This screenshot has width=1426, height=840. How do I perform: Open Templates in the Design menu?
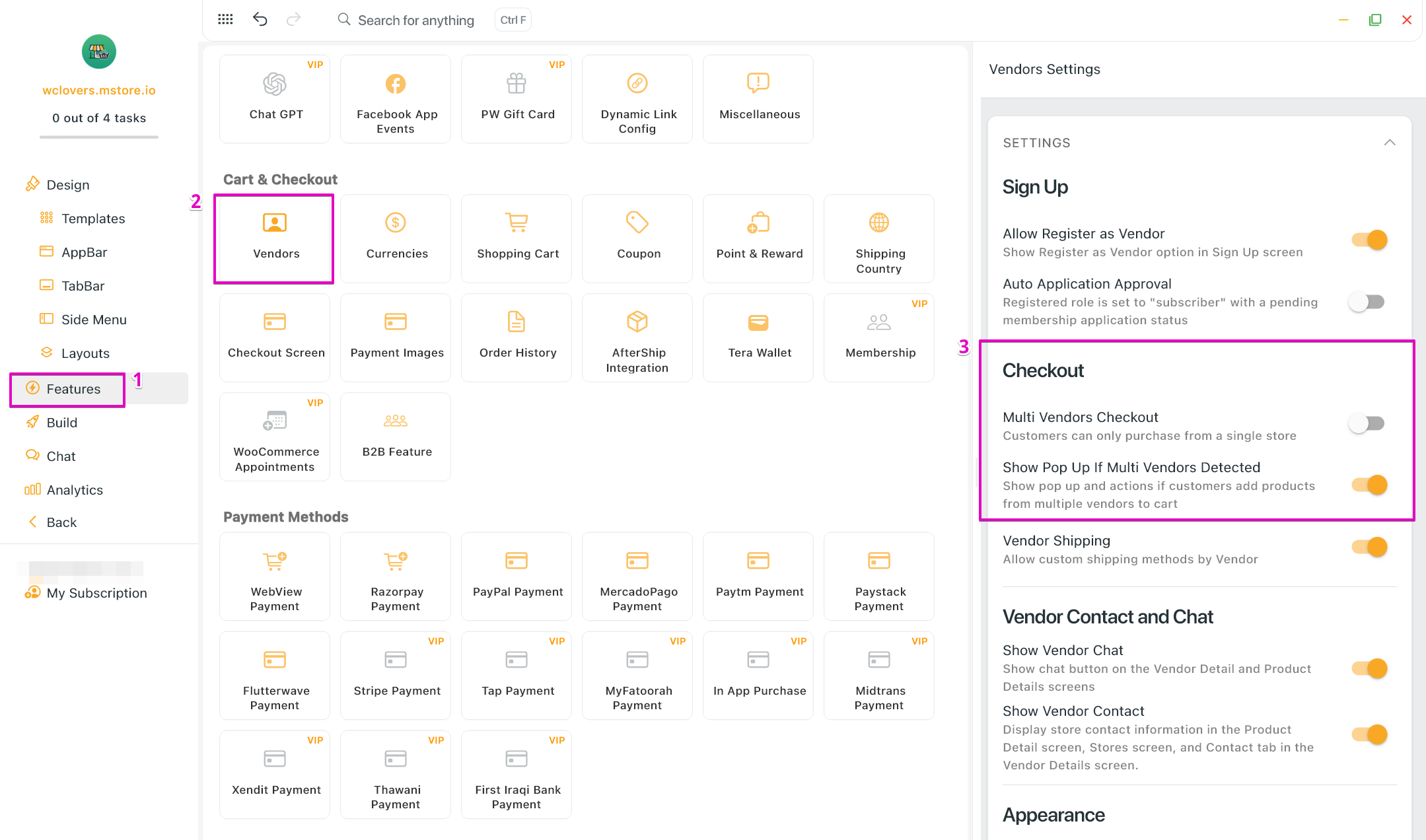(x=92, y=219)
